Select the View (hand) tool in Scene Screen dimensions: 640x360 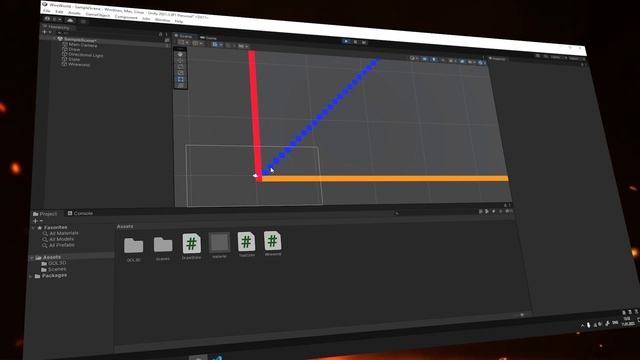(x=180, y=54)
